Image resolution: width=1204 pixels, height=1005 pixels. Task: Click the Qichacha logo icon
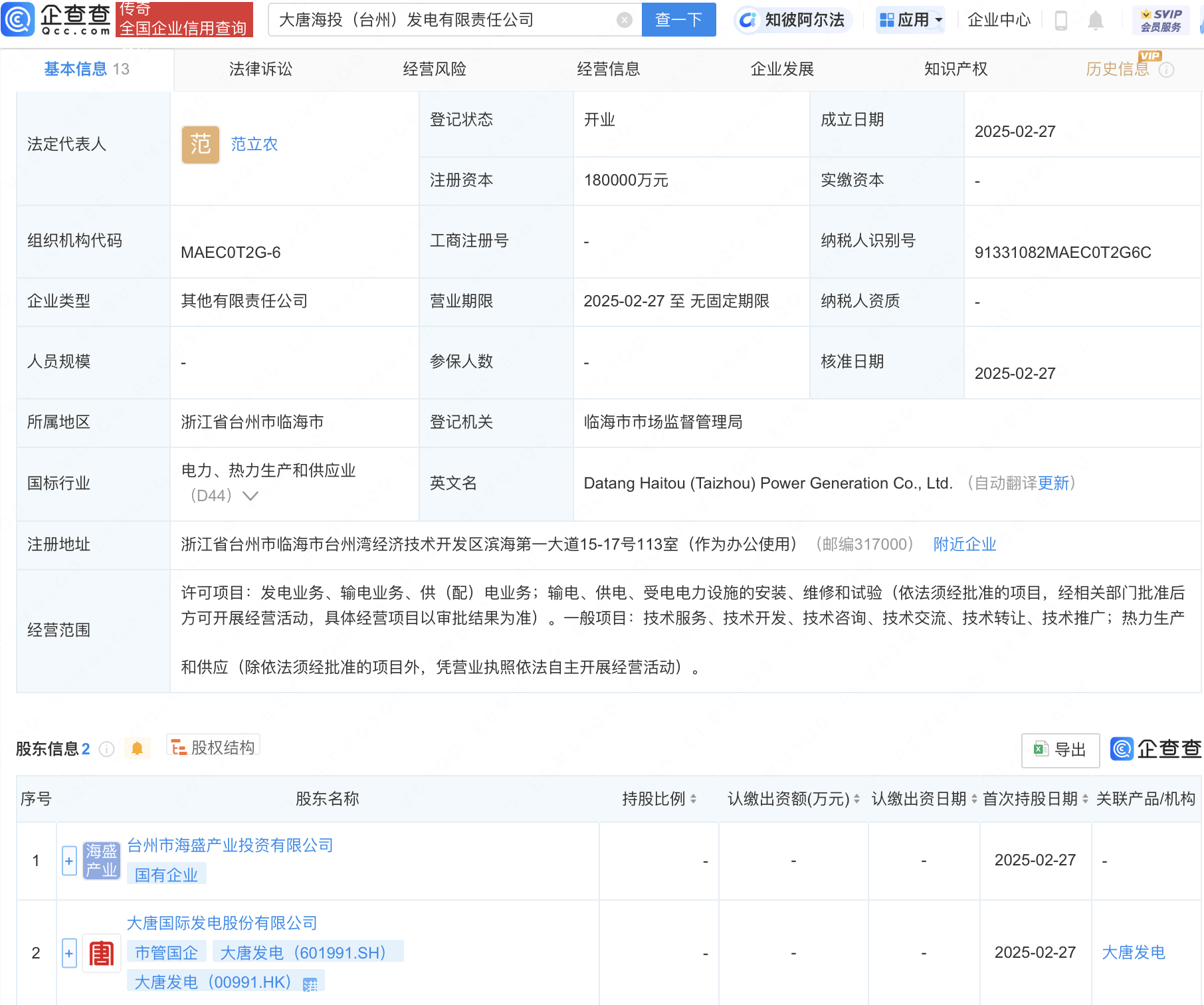[x=18, y=19]
